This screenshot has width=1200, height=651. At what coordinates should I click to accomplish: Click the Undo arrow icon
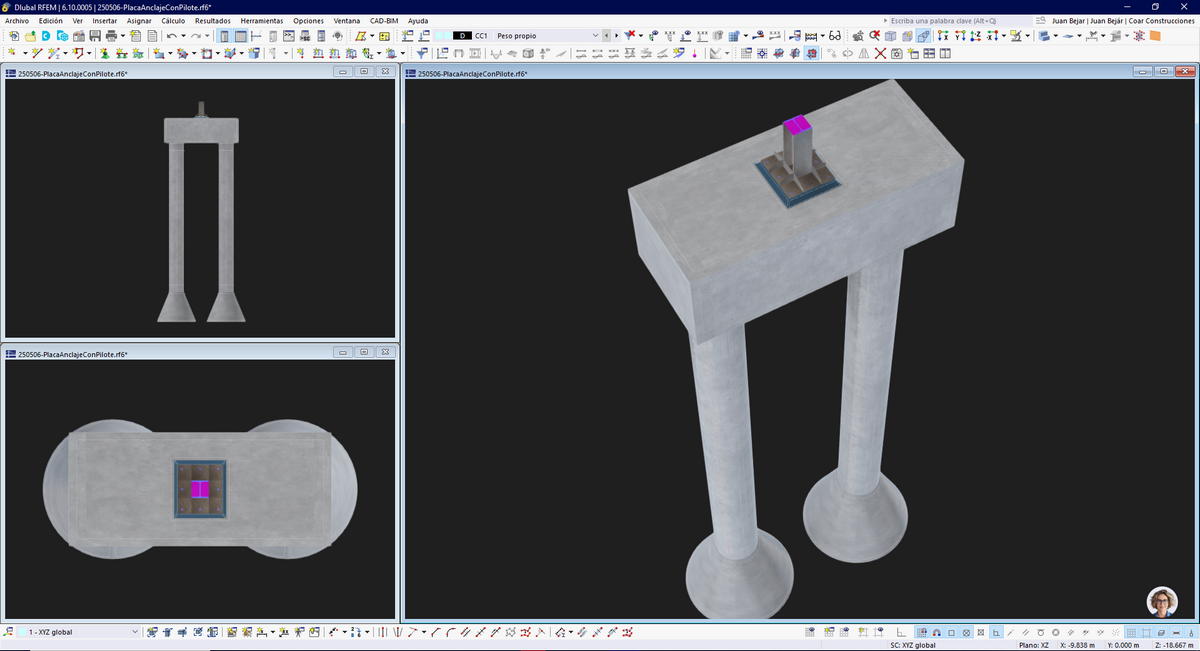172,36
